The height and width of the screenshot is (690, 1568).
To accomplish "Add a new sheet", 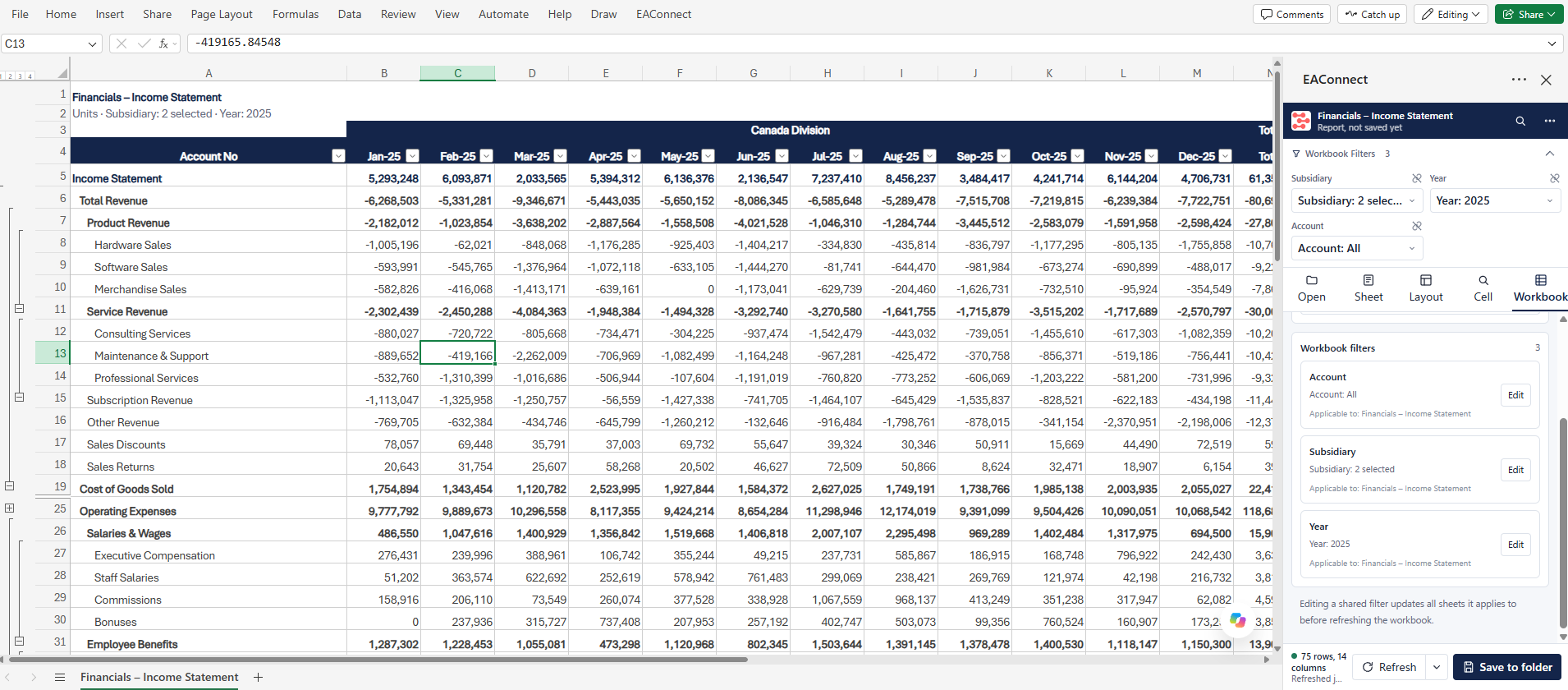I will (258, 678).
